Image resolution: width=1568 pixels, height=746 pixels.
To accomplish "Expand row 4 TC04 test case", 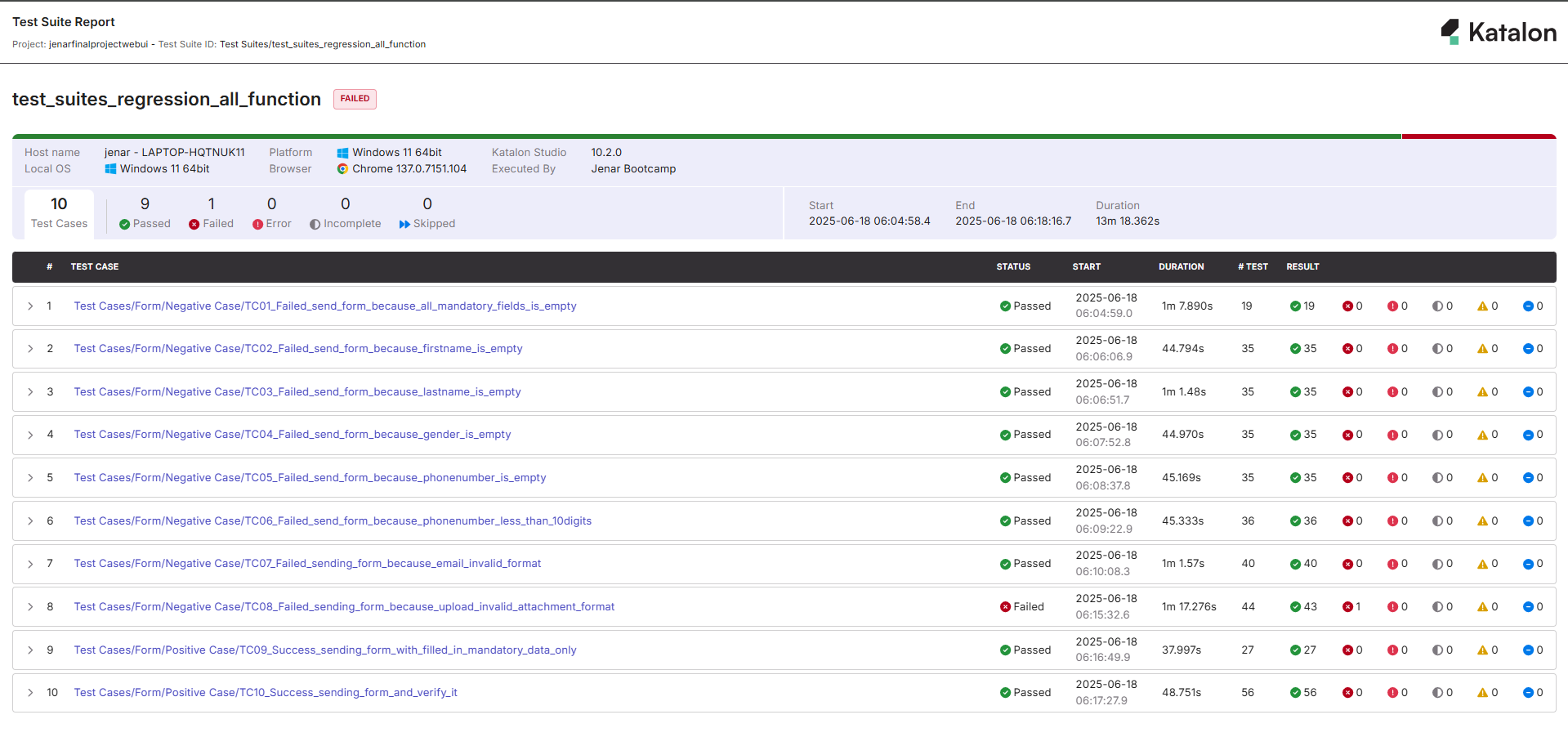I will pos(30,435).
